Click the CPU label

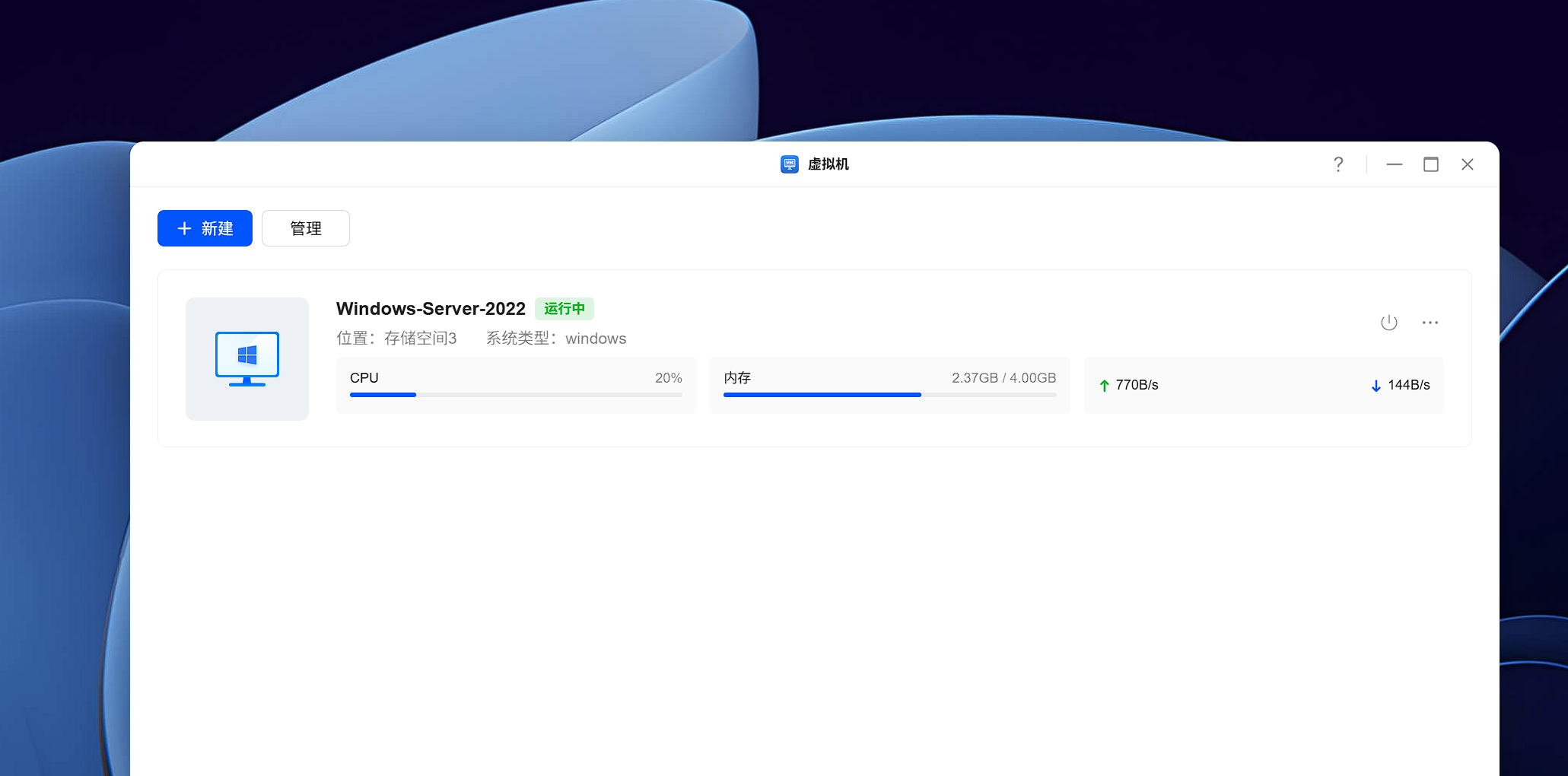click(364, 378)
